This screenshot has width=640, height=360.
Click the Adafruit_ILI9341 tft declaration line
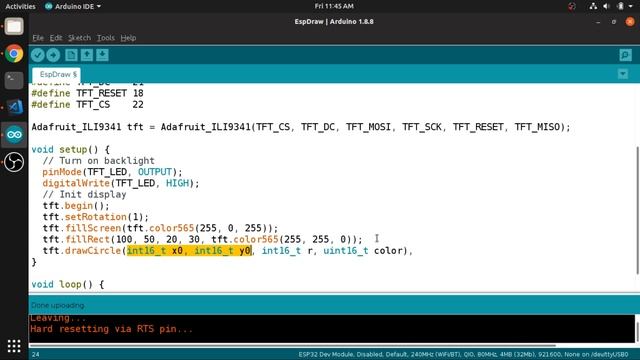300,127
